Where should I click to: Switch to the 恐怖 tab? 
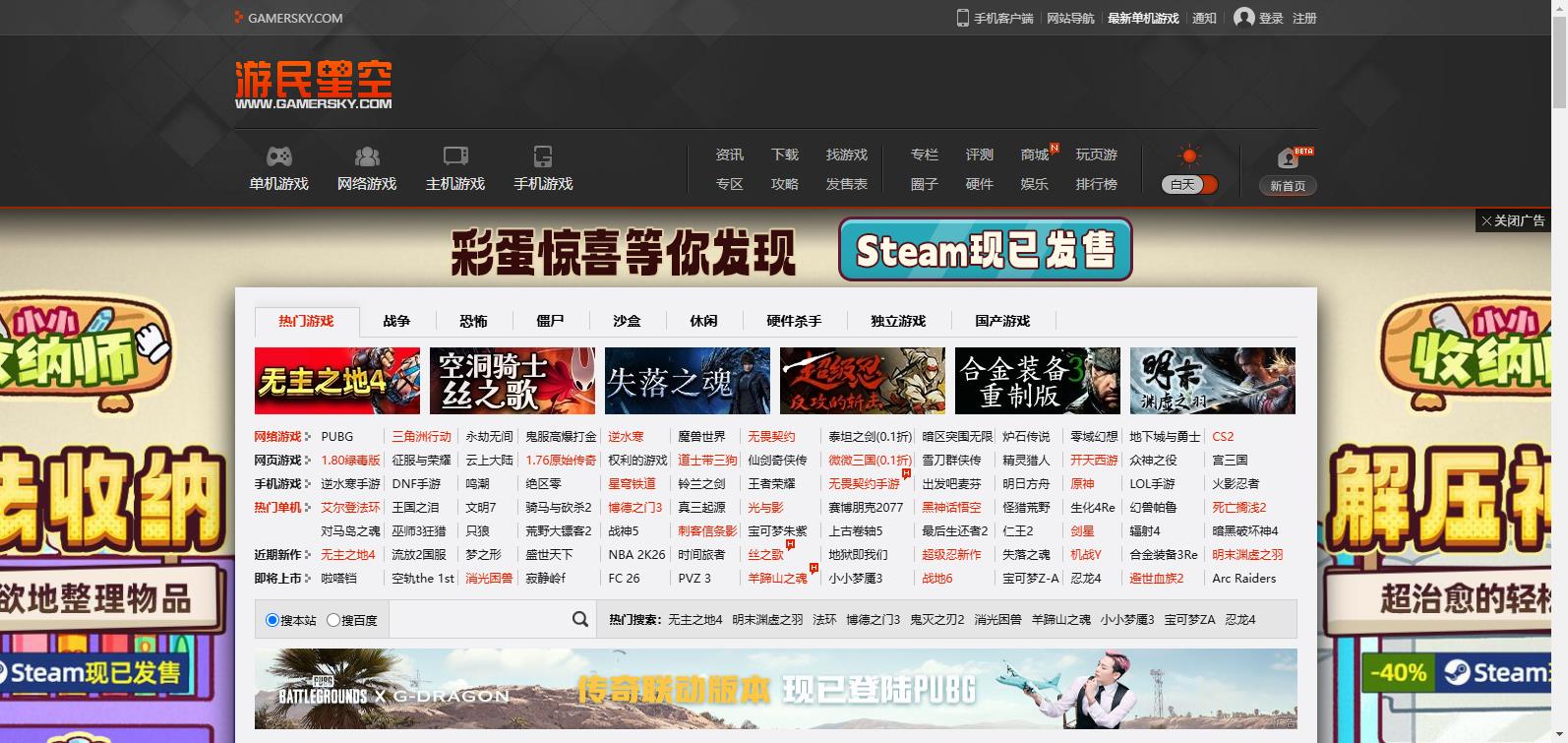point(473,321)
